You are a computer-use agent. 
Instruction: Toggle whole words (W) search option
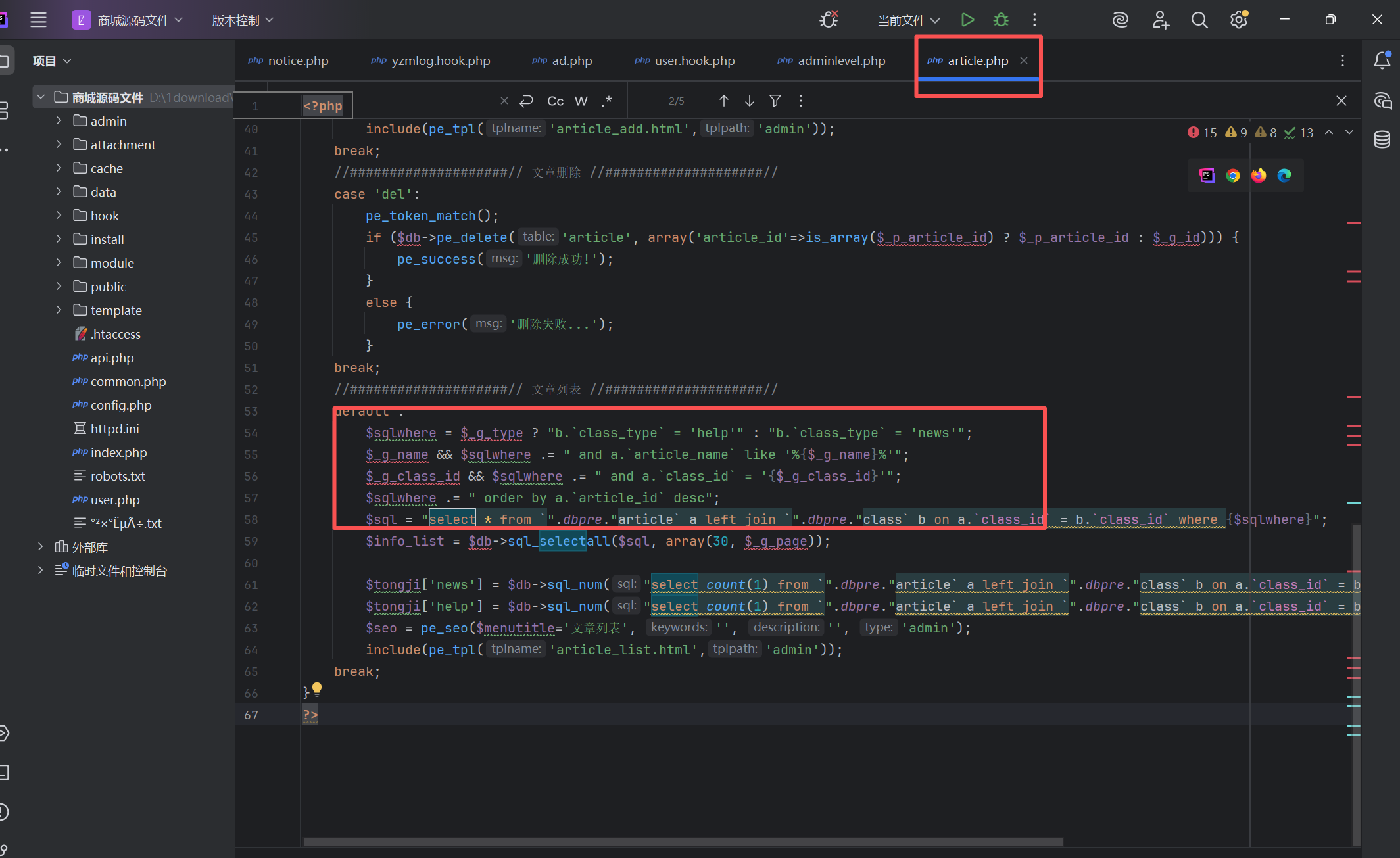[581, 101]
